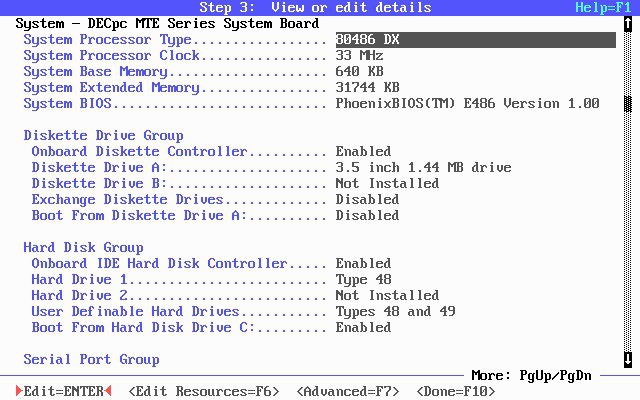Click the scrollbar thumb block
The image size is (640, 400).
point(628,104)
